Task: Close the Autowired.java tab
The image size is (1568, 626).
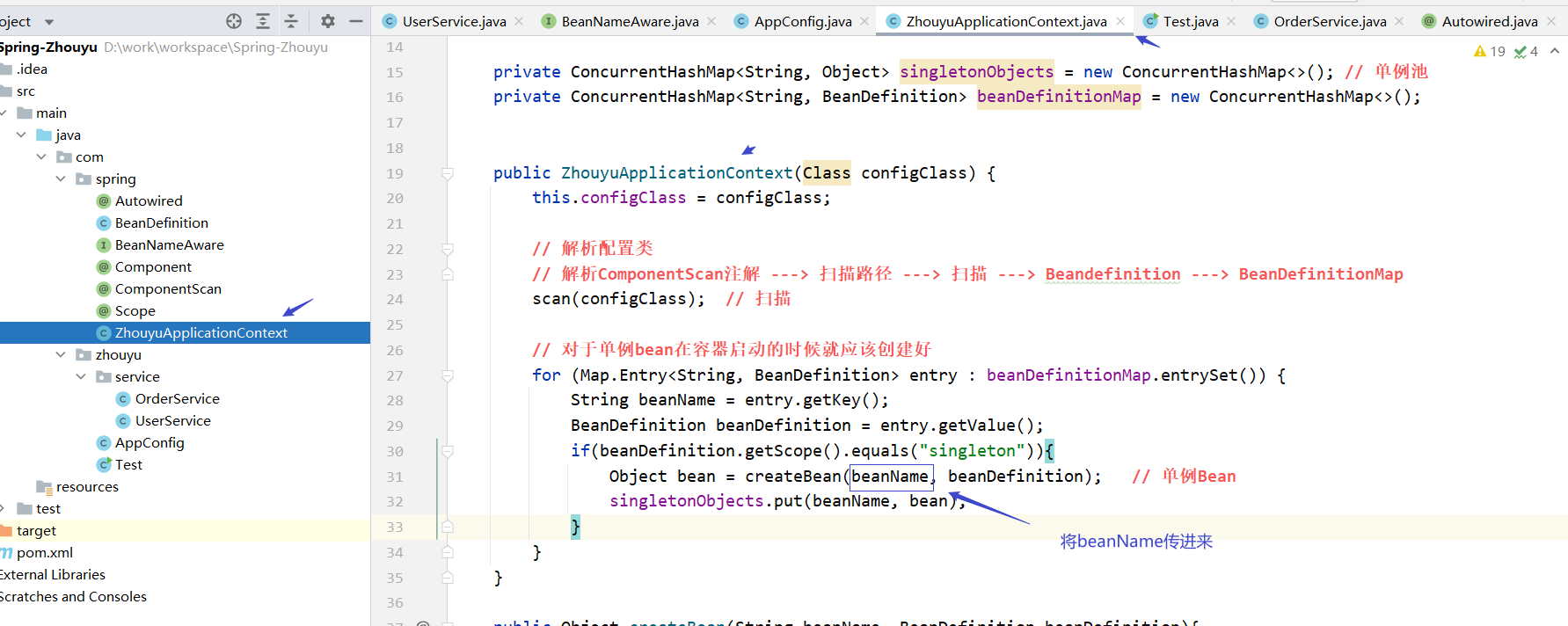Action: point(1551,21)
